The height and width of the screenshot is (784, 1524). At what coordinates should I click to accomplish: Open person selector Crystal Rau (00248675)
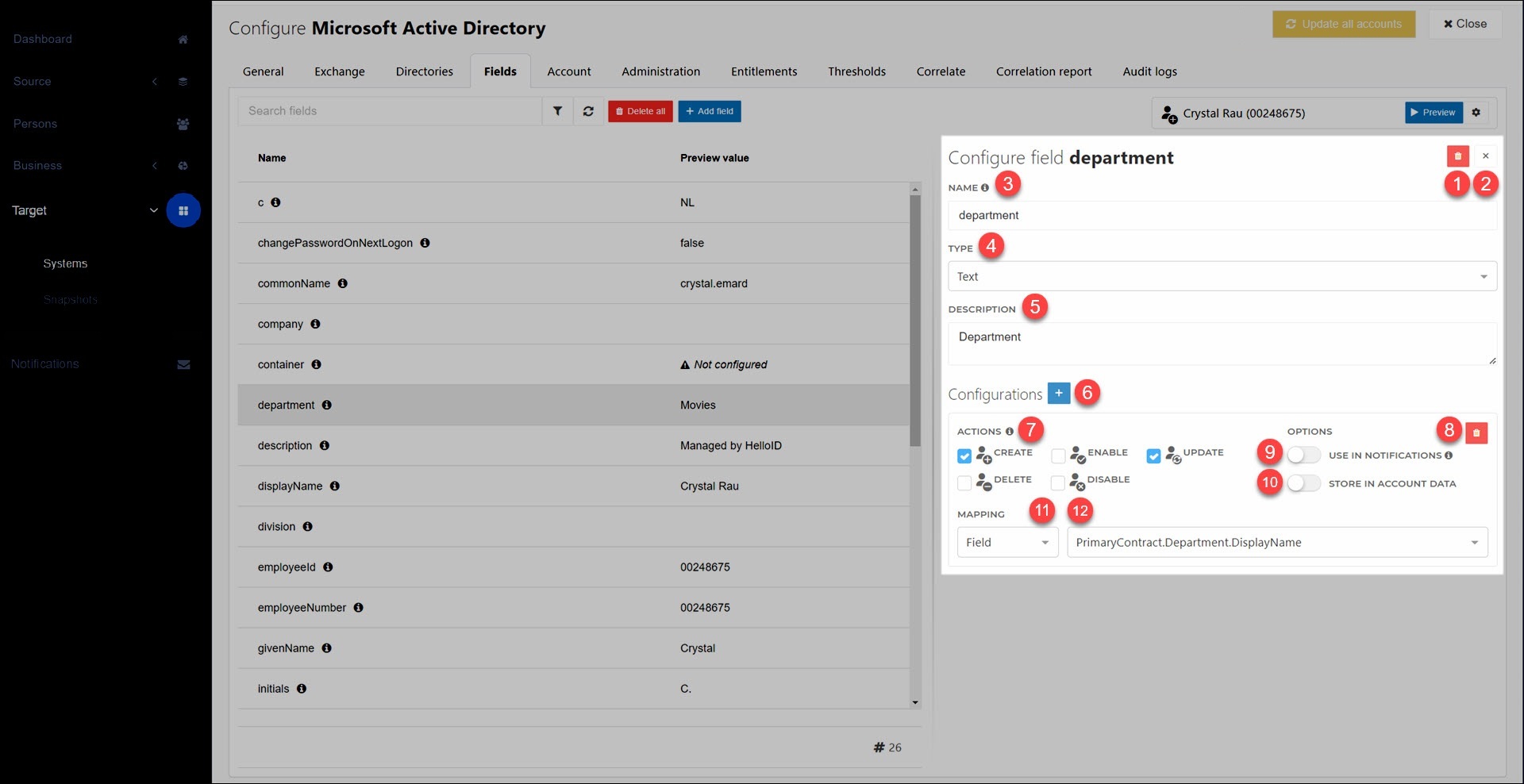click(1279, 113)
